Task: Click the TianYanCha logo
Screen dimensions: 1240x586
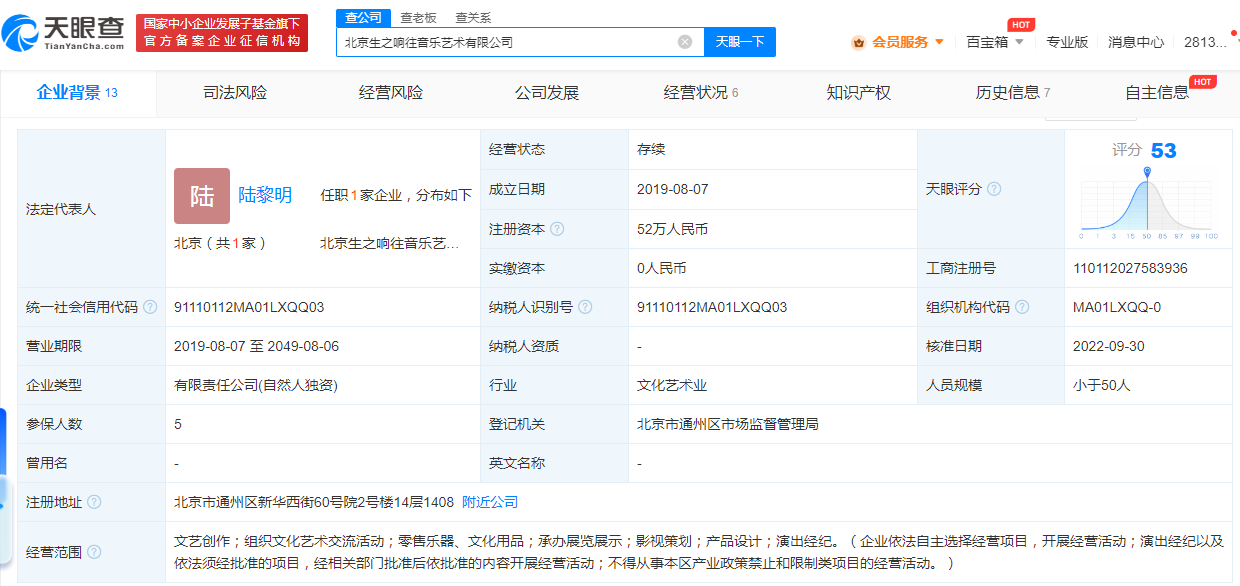Action: (x=64, y=32)
